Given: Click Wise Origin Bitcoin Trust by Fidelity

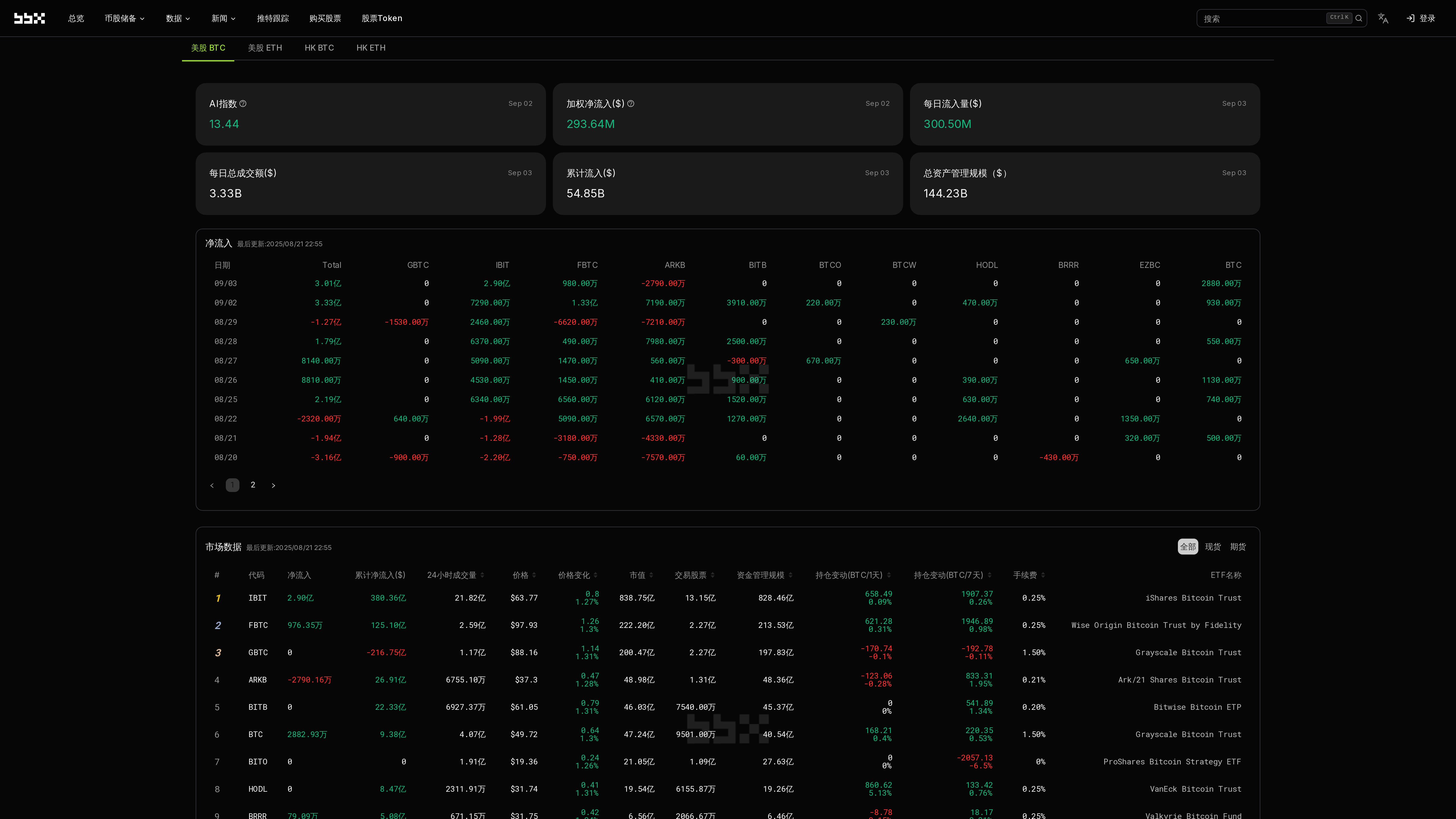Looking at the screenshot, I should [1157, 625].
